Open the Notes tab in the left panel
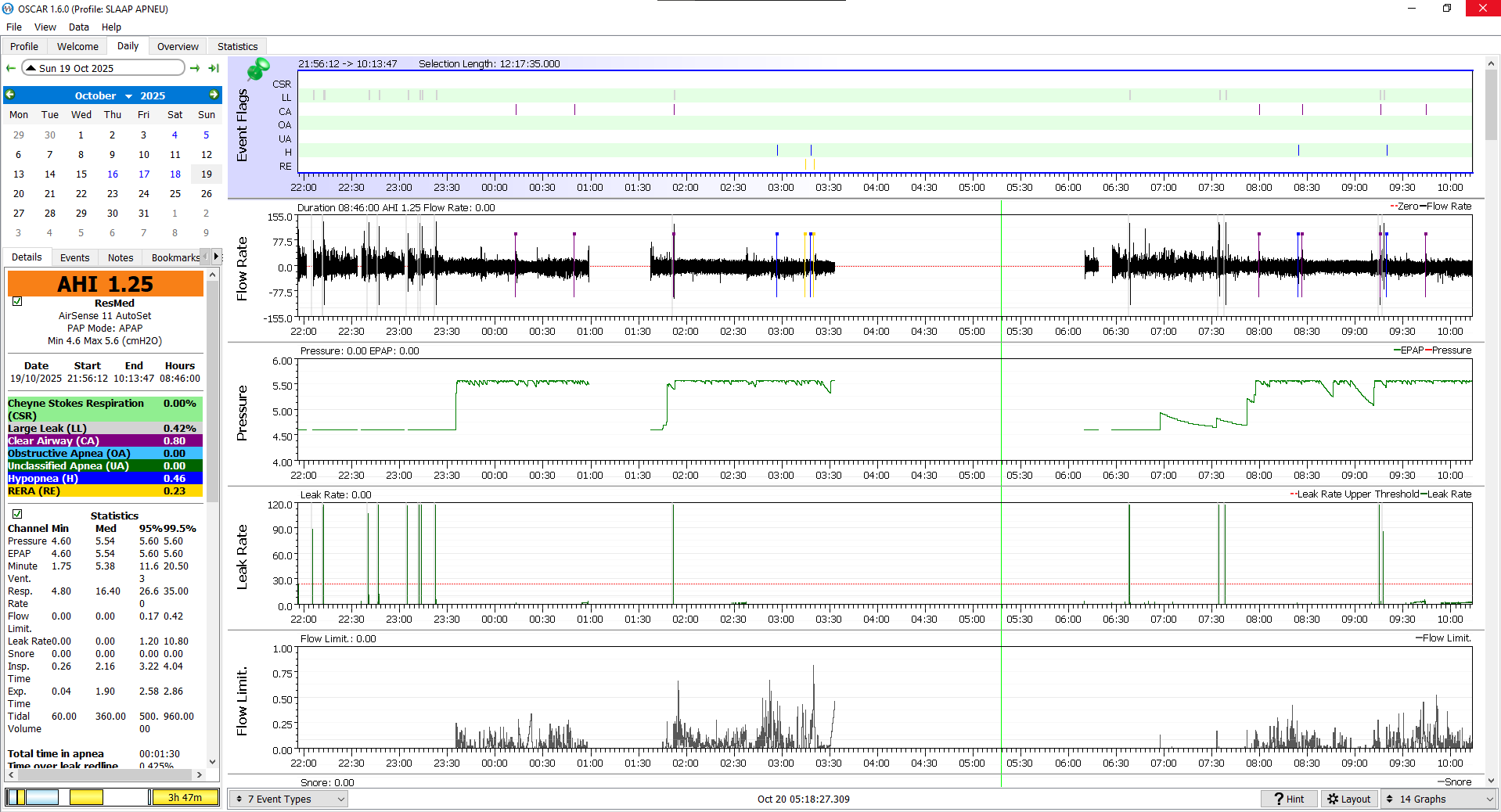Screen dimensions: 1501x812 click(121, 257)
